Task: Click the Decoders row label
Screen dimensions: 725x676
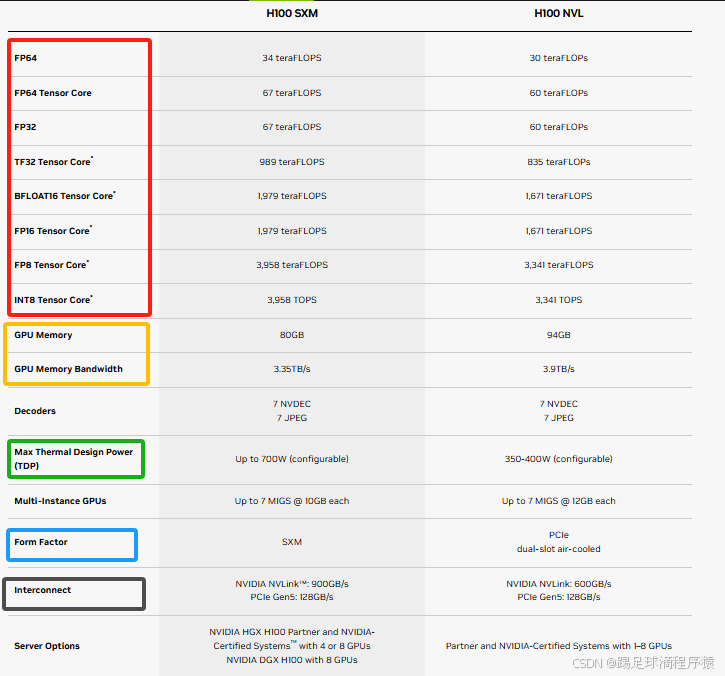Action: [35, 411]
